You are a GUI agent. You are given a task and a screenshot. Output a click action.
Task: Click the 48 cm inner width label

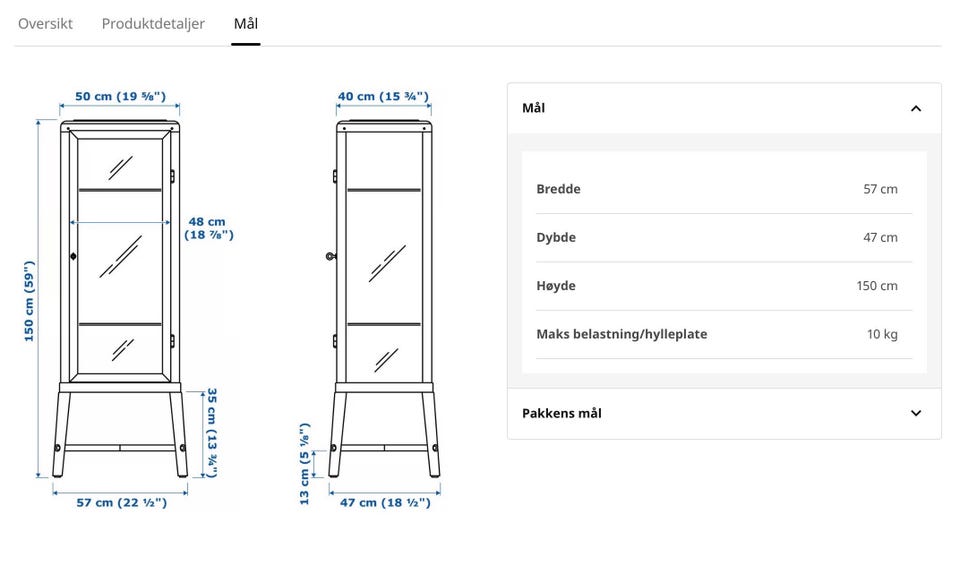coord(209,228)
